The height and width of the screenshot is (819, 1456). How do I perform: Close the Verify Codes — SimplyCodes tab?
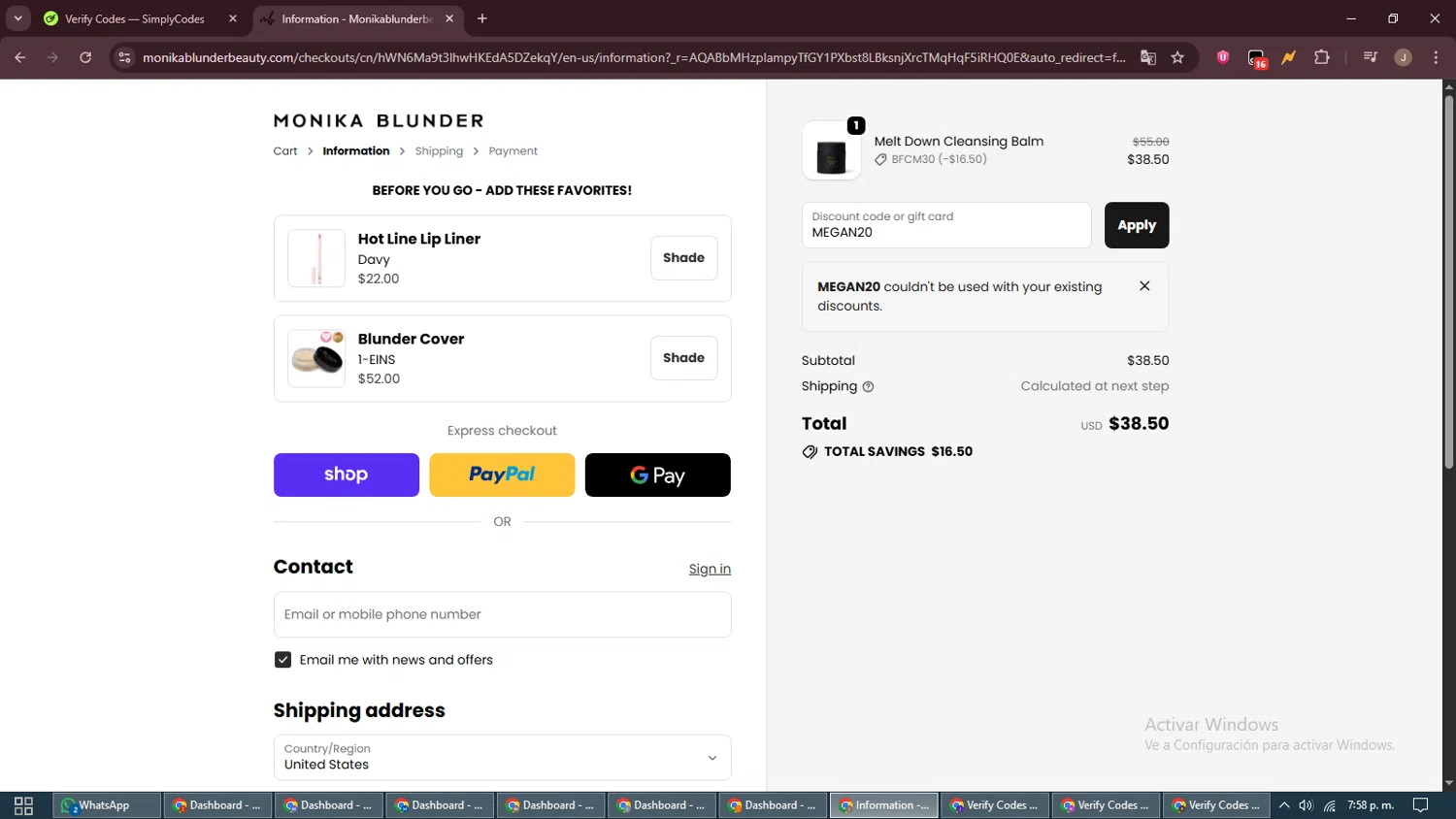(233, 18)
